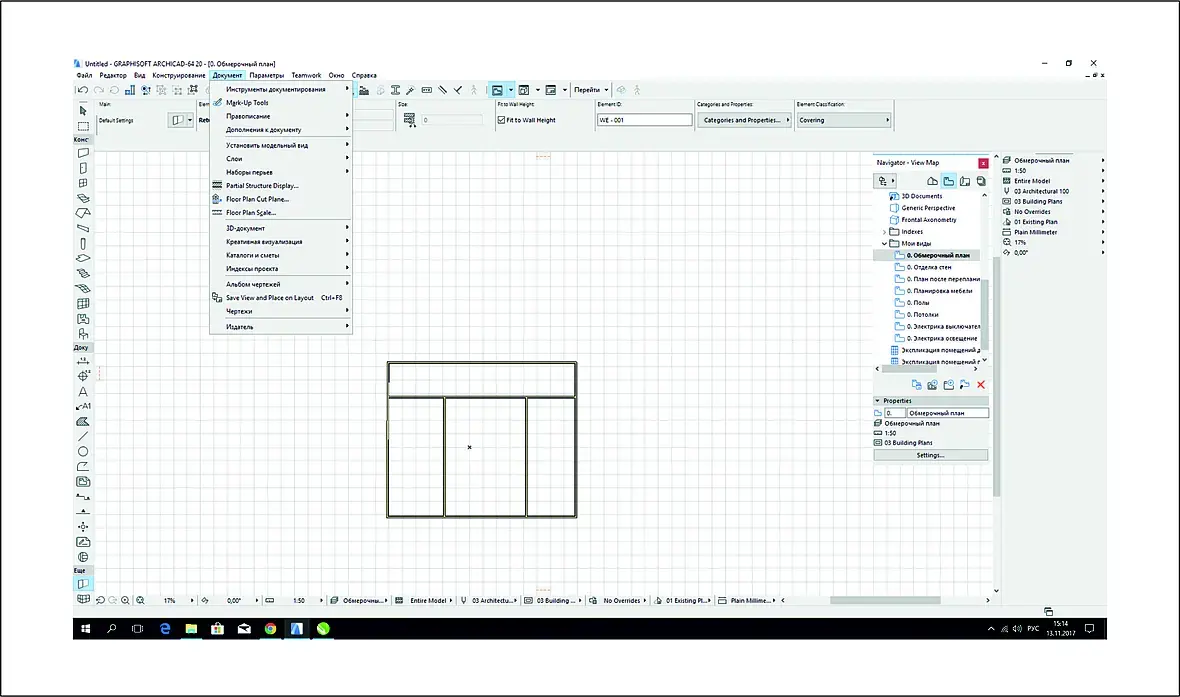Open the Categories and Properties dropdown

(x=745, y=120)
